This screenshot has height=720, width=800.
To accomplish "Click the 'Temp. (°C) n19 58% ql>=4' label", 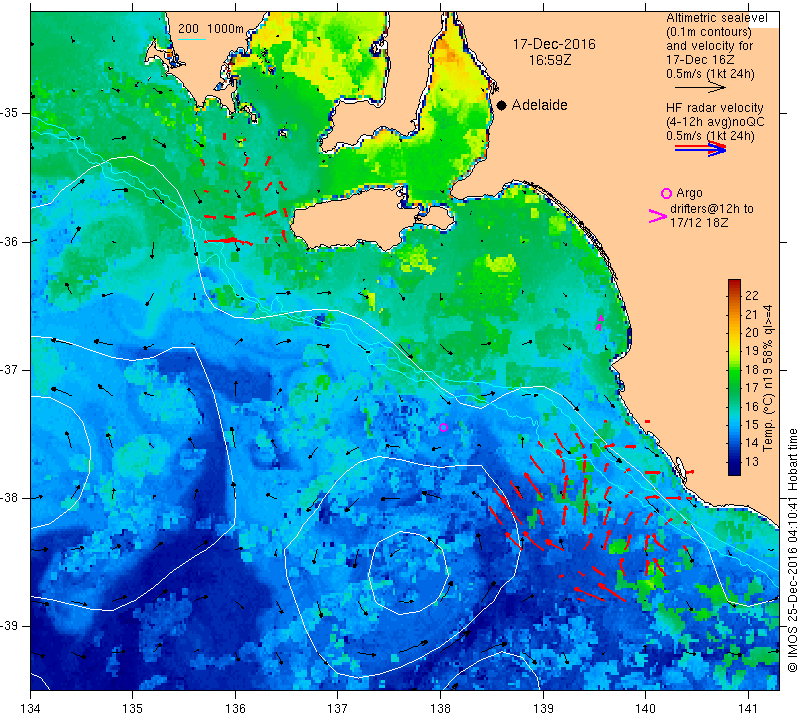I will click(x=767, y=378).
